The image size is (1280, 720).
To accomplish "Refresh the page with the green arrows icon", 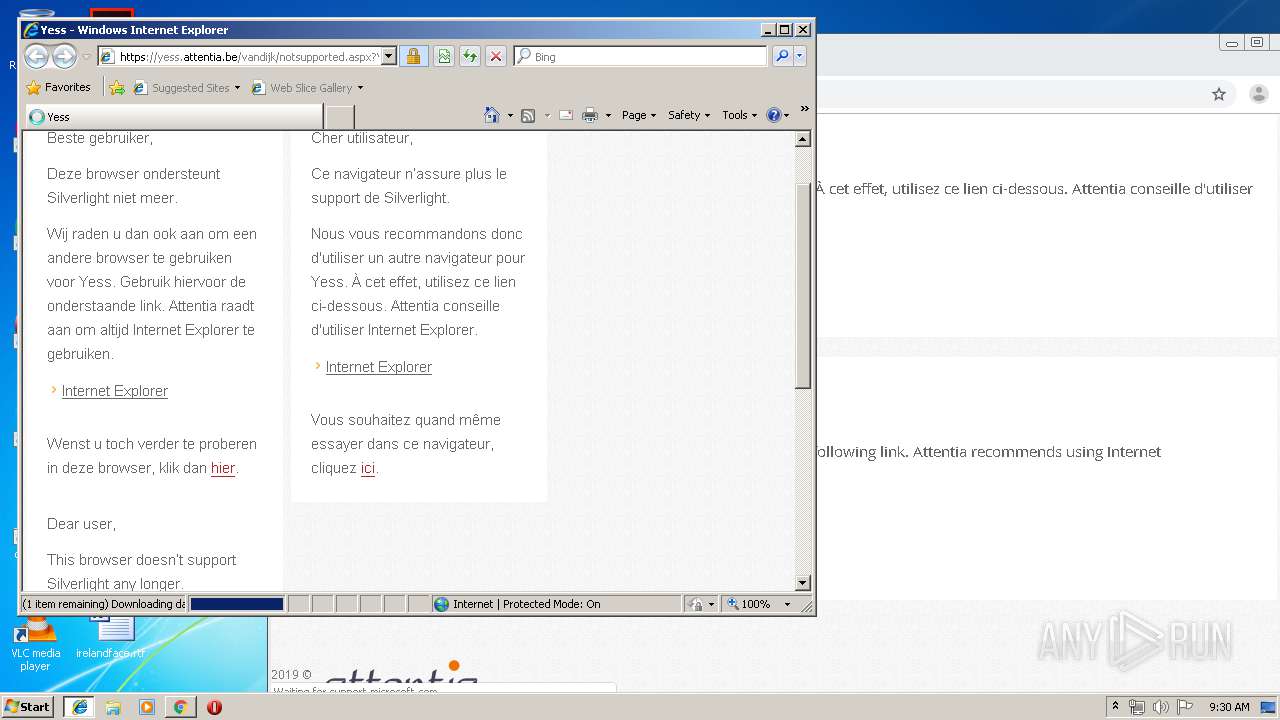I will click(x=470, y=56).
